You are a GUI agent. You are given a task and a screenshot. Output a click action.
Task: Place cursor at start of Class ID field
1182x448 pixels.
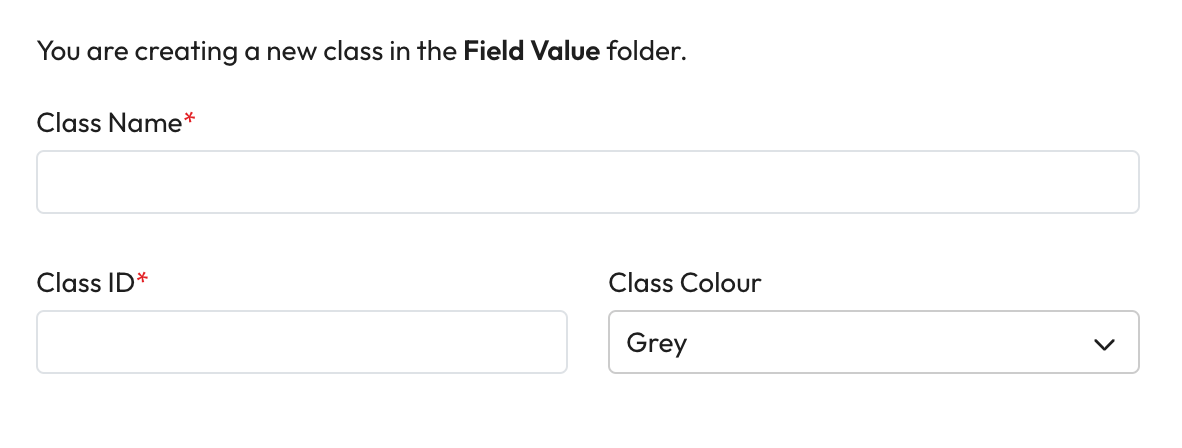(x=52, y=342)
